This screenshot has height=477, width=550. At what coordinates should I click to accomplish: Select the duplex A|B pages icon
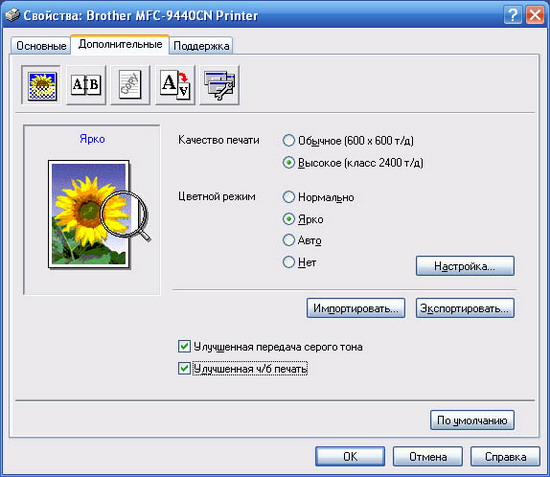coord(86,85)
